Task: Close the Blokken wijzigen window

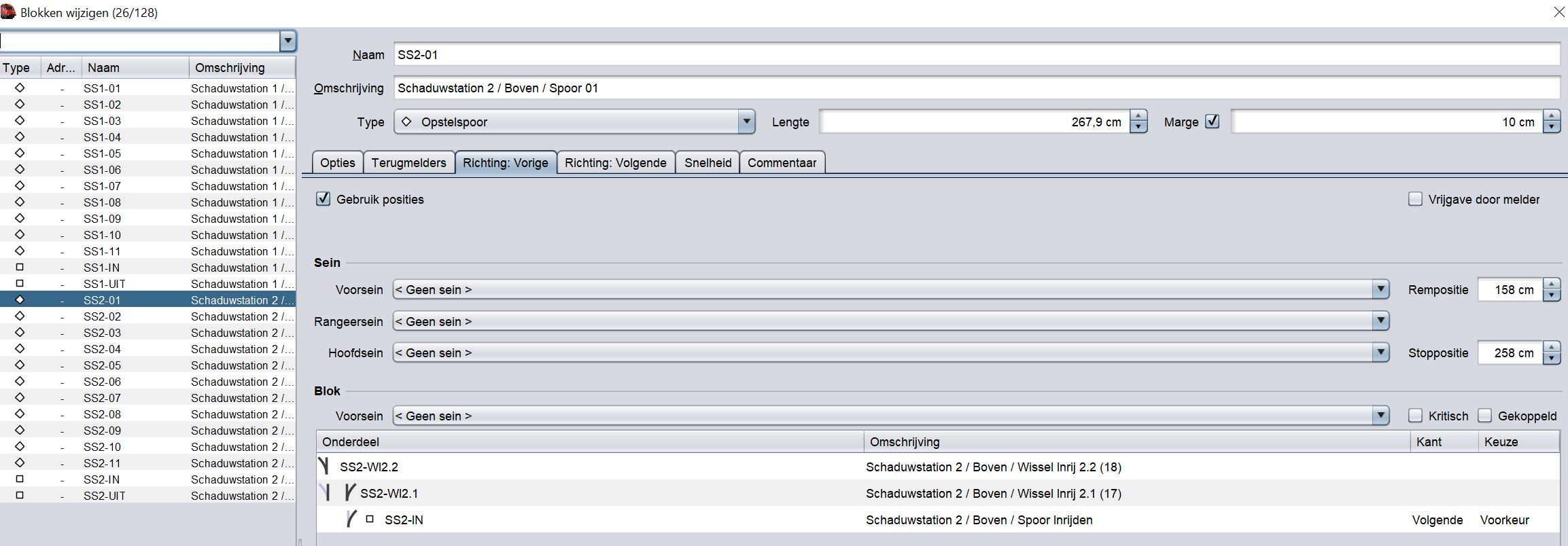Action: coord(1559,12)
